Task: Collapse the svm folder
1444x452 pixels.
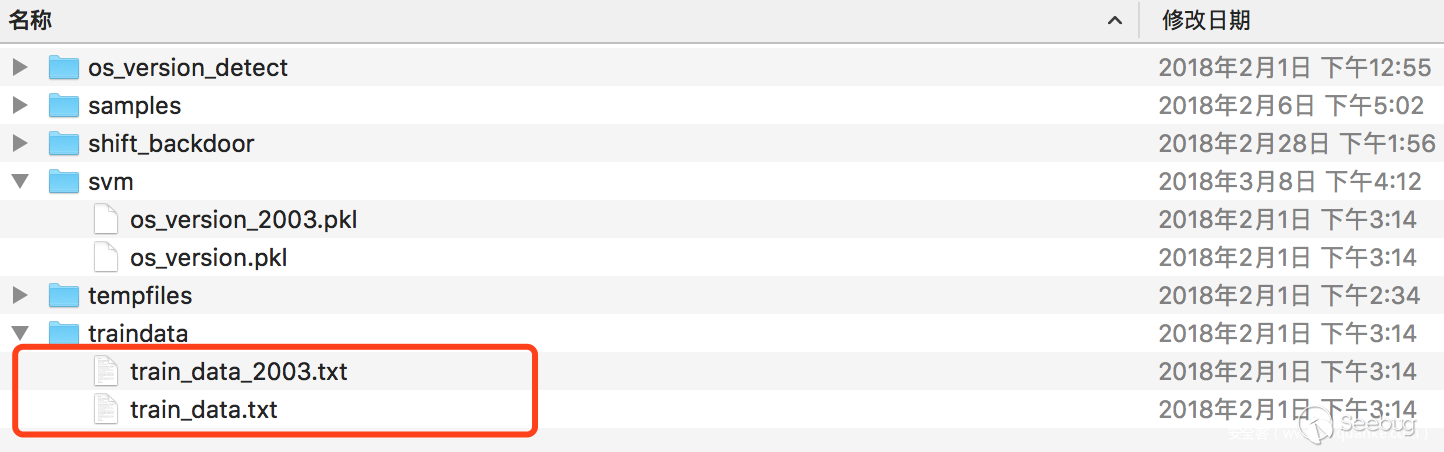Action: (x=19, y=182)
